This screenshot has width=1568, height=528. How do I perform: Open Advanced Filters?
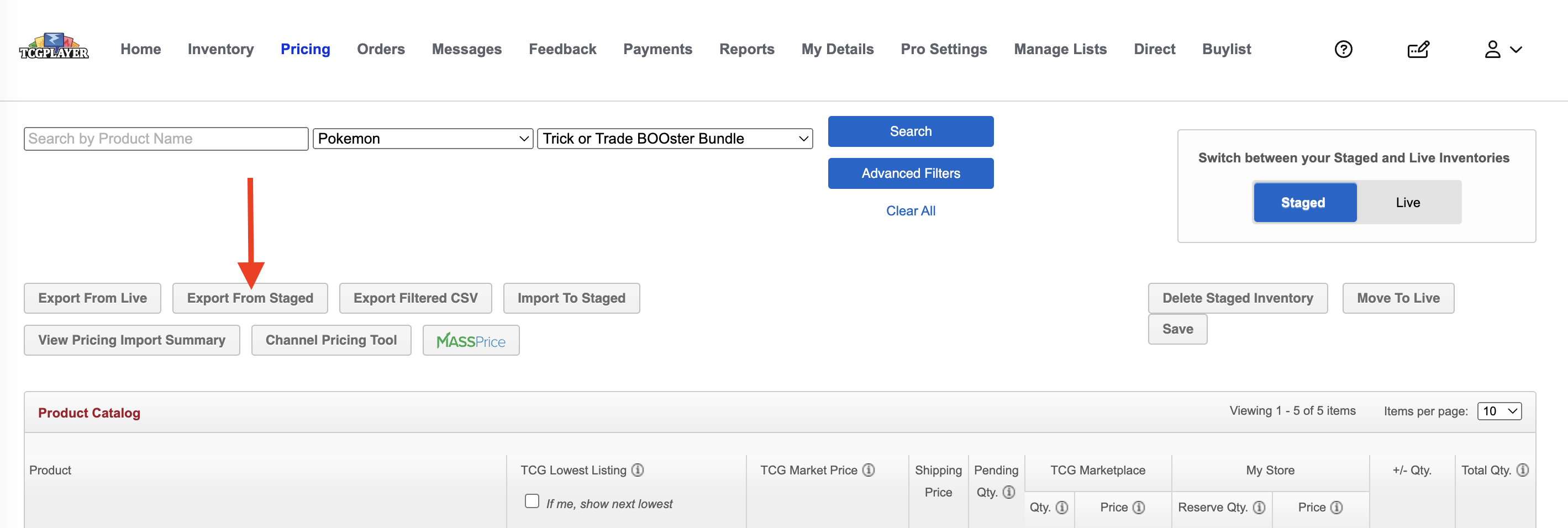point(911,173)
